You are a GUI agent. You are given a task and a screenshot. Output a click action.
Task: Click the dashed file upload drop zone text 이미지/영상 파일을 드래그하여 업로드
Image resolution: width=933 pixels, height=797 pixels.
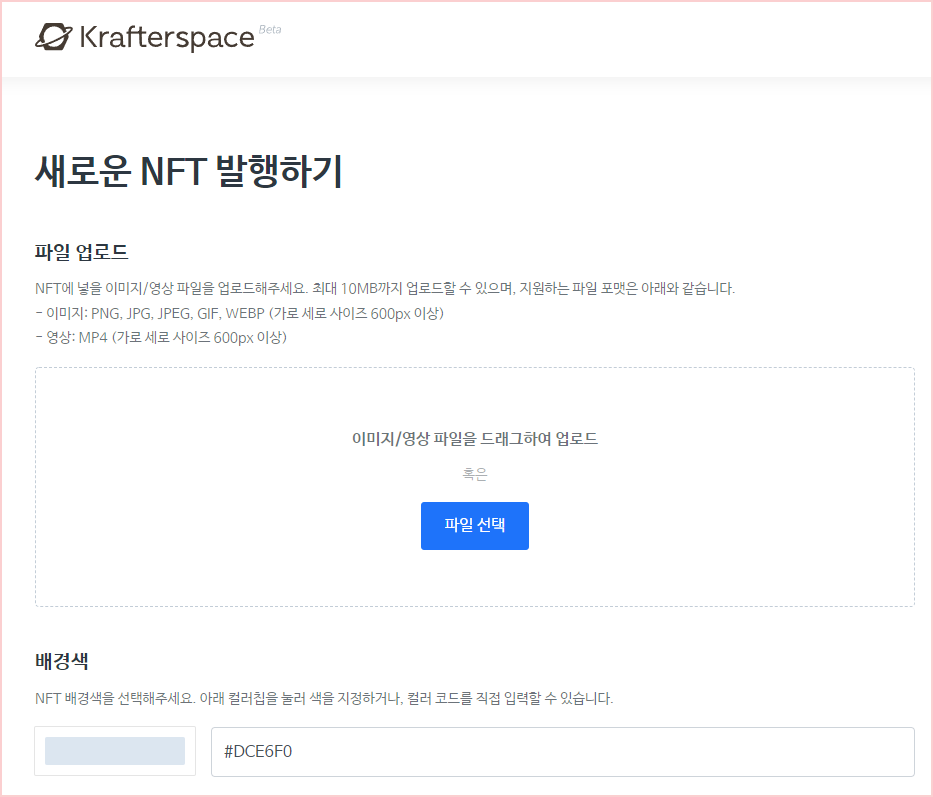pyautogui.click(x=474, y=439)
